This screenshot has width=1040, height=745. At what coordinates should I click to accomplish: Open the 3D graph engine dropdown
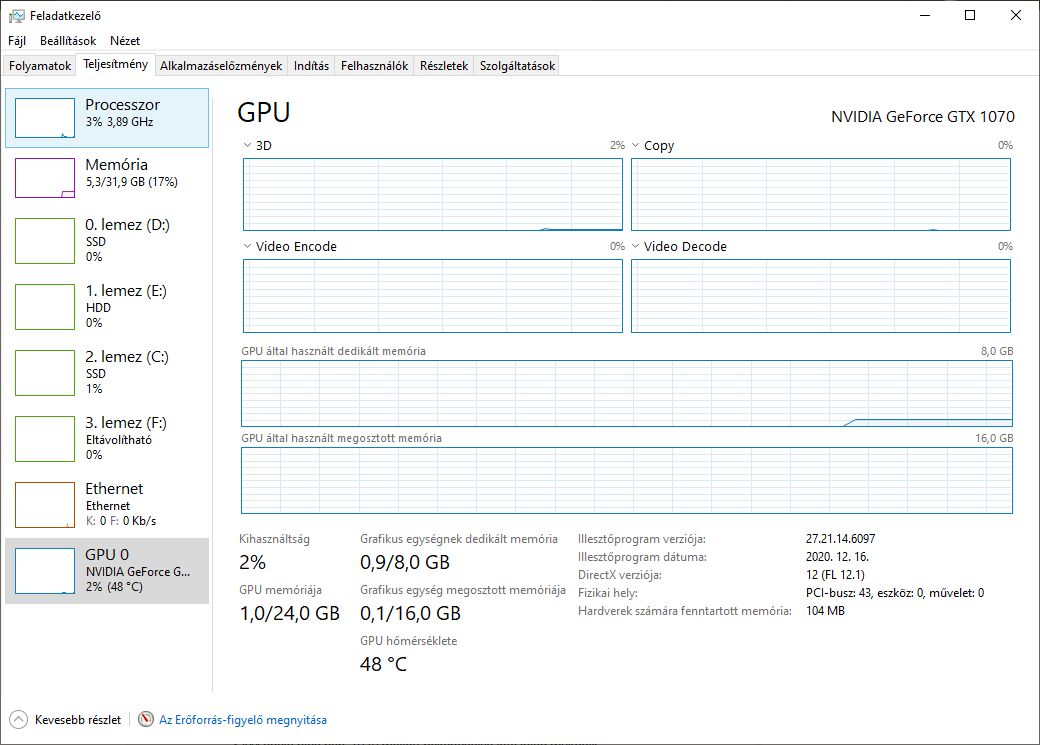pyautogui.click(x=248, y=146)
